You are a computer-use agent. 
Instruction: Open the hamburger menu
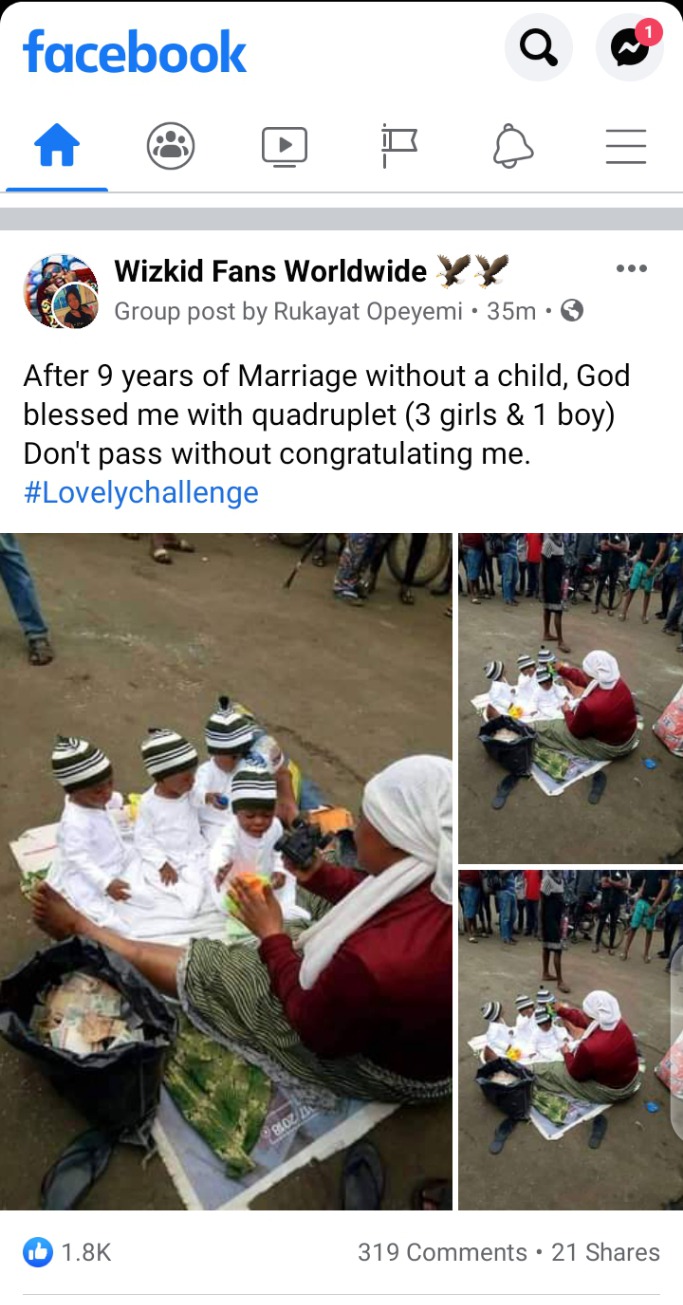(x=626, y=147)
